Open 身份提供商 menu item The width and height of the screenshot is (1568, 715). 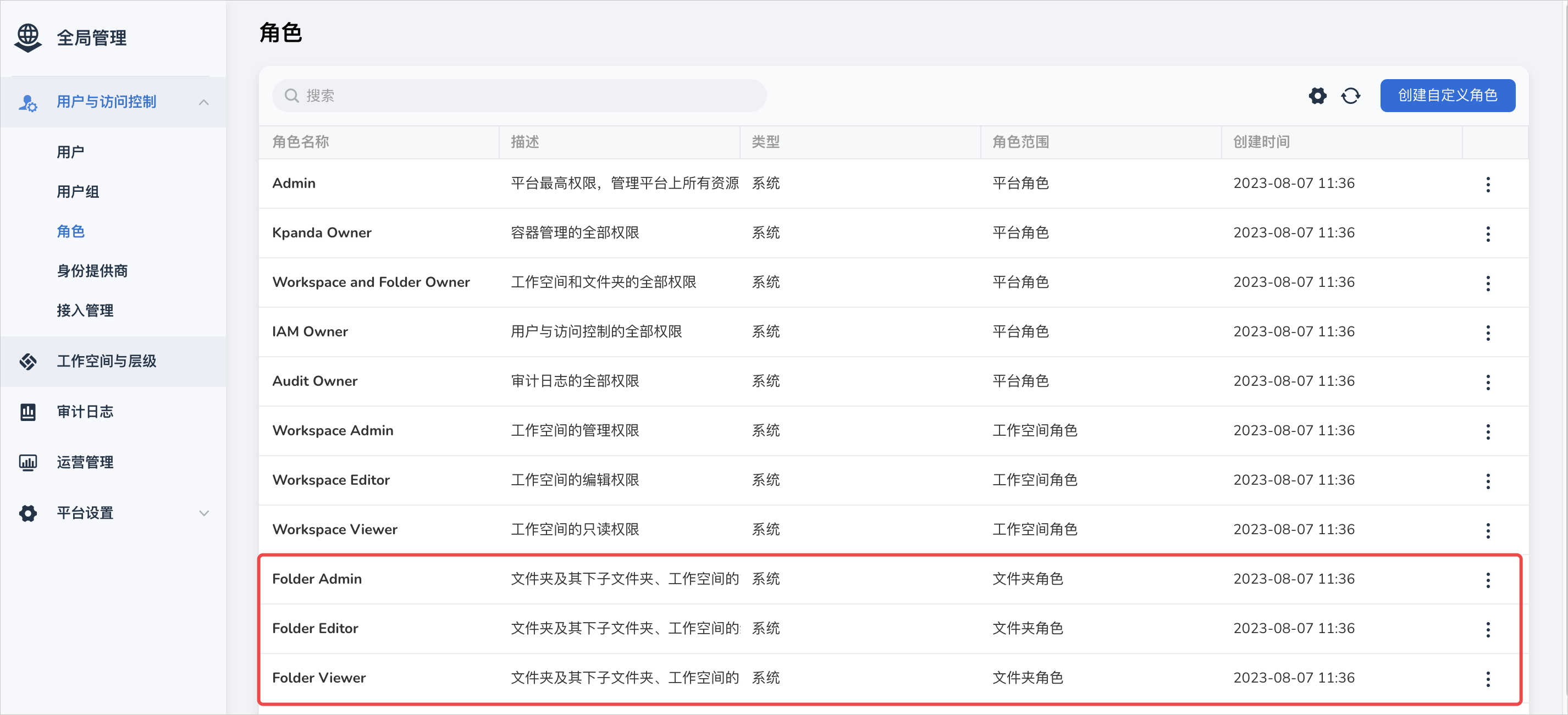point(92,271)
